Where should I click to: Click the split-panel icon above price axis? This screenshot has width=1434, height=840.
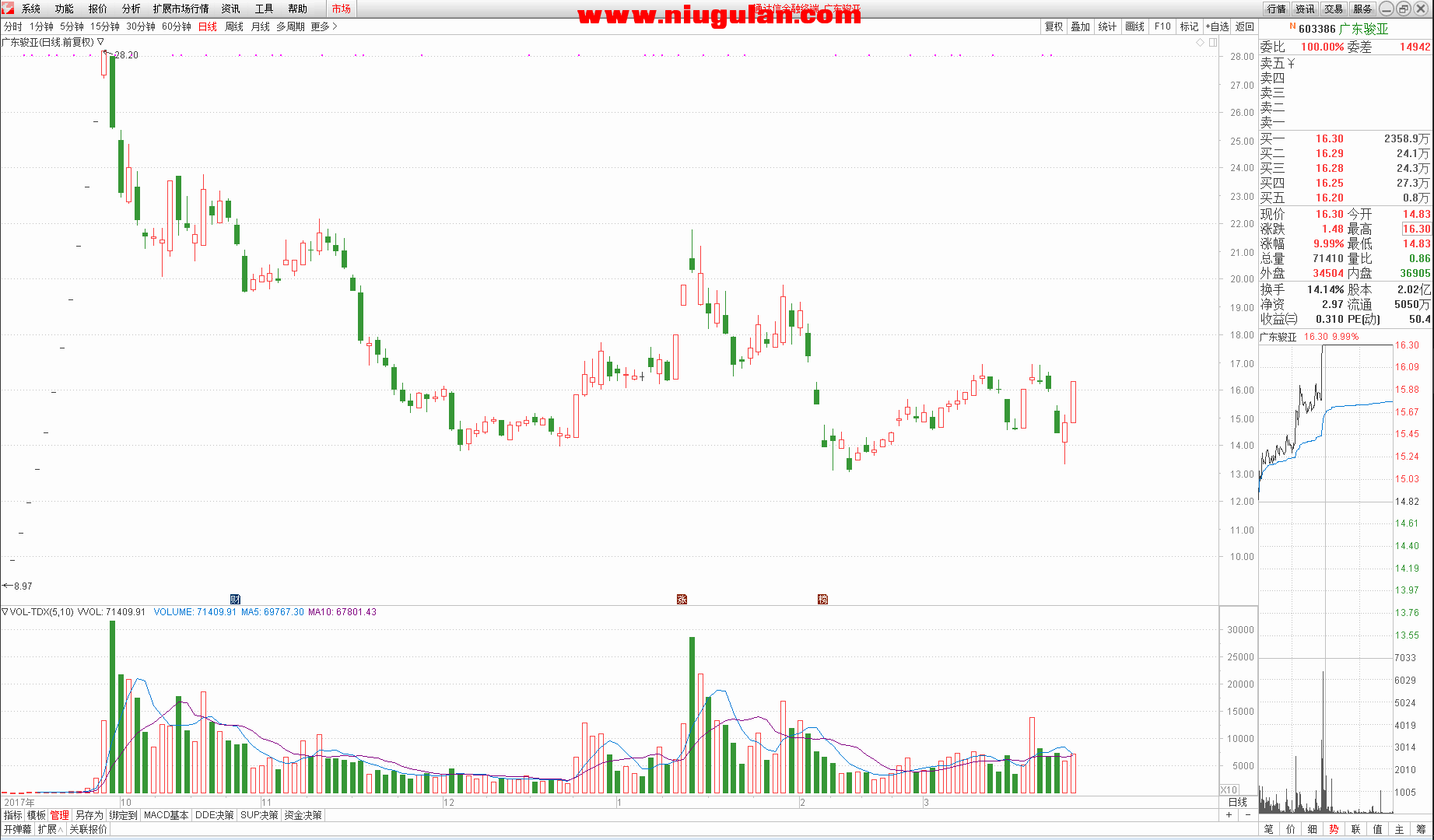click(x=1213, y=42)
